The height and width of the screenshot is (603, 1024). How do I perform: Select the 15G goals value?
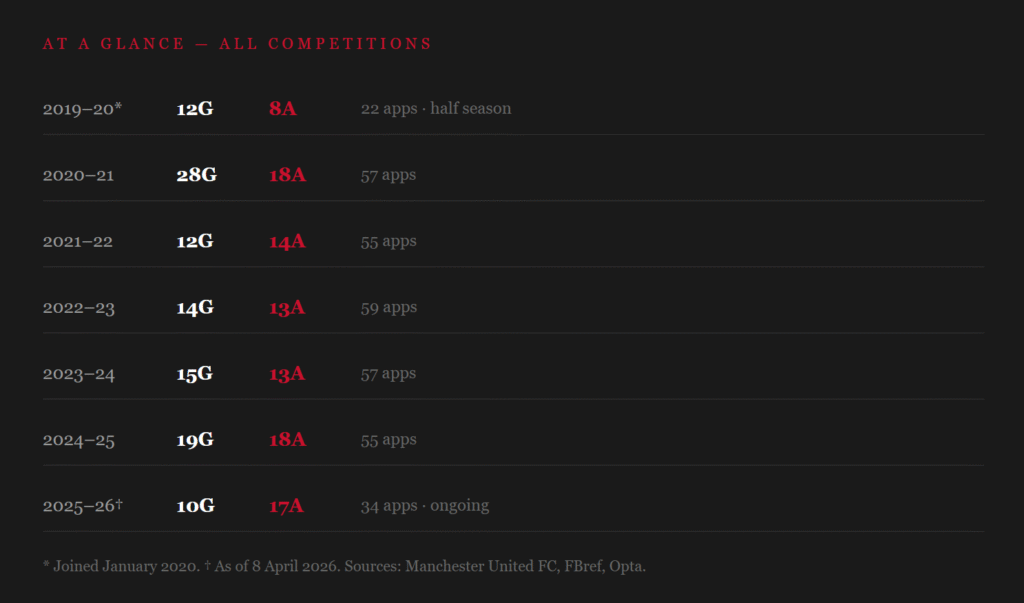[195, 374]
